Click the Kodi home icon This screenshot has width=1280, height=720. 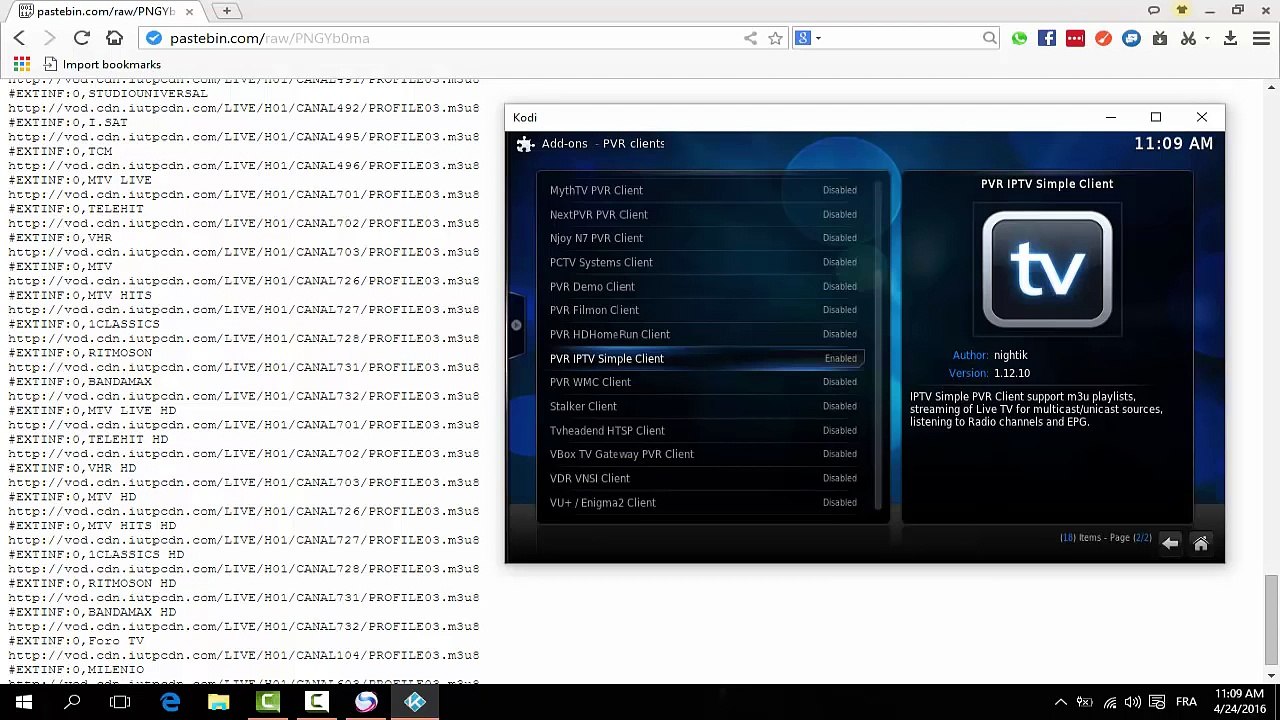(x=1201, y=543)
